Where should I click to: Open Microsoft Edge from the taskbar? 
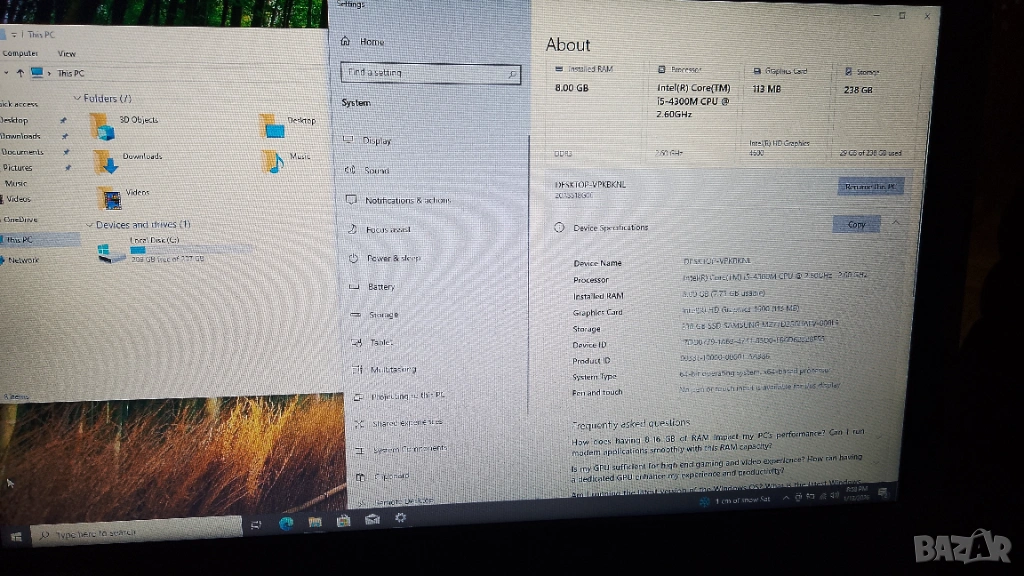(x=285, y=522)
